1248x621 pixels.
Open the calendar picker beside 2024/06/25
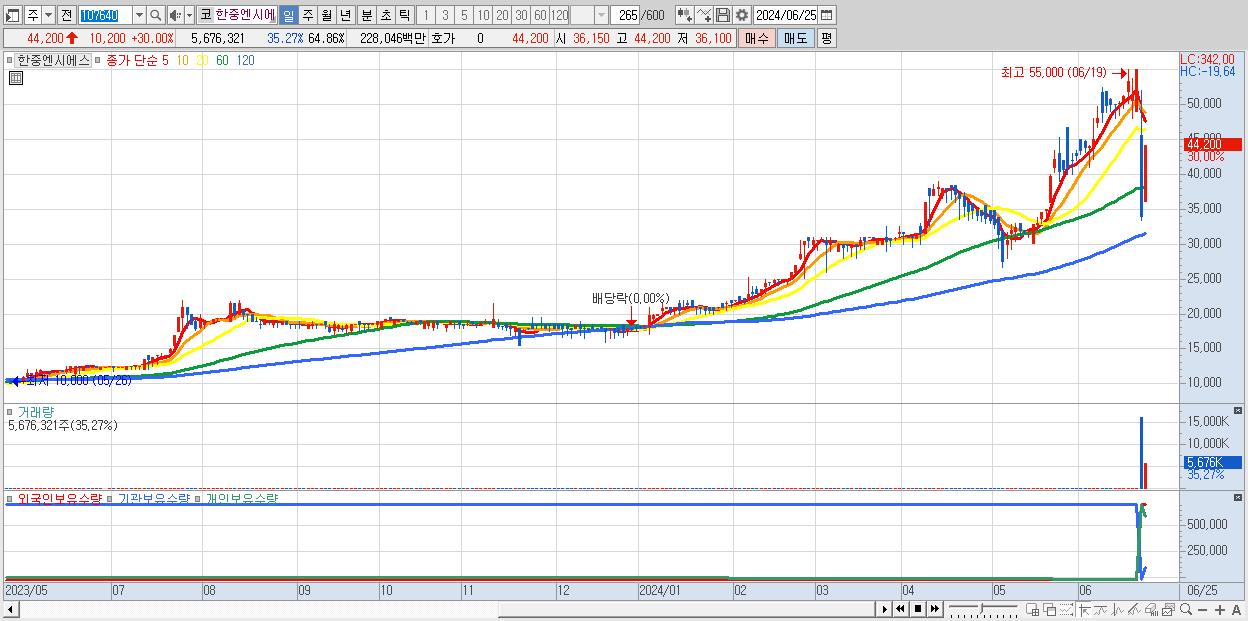click(x=826, y=15)
